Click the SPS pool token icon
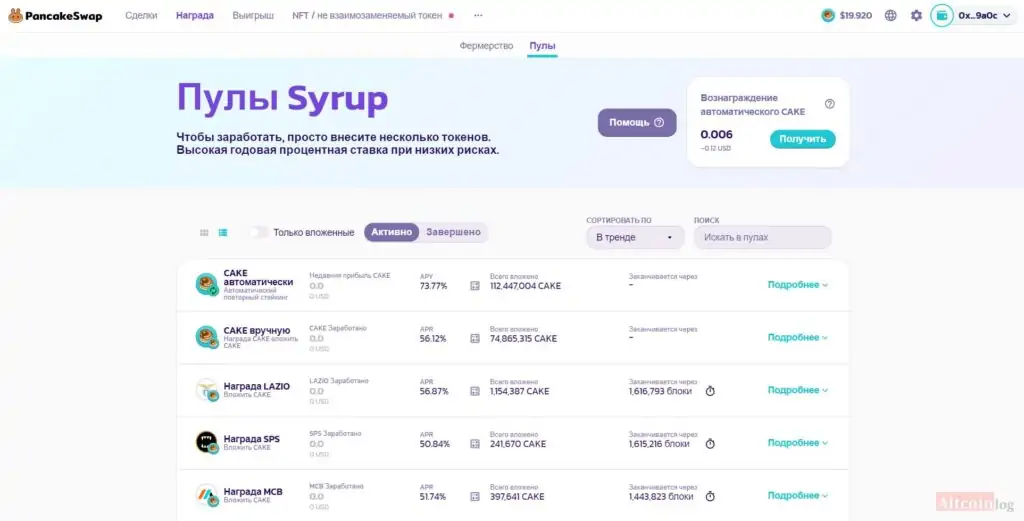This screenshot has height=521, width=1024. pos(206,443)
